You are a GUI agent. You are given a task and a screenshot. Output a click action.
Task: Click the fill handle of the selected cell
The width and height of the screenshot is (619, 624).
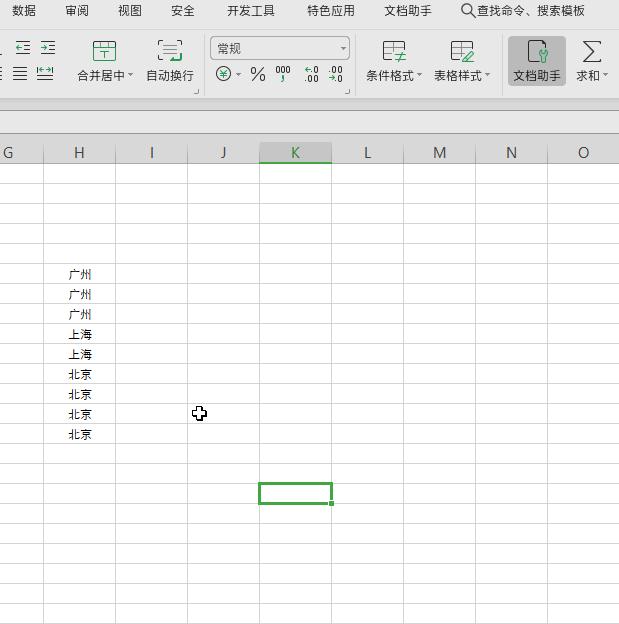332,503
